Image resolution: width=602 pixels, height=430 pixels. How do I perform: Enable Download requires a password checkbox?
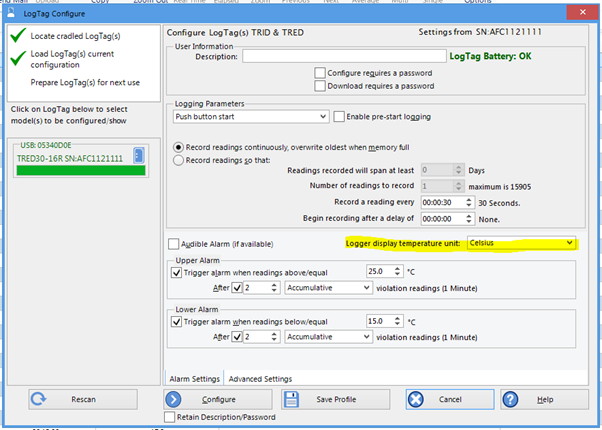320,86
